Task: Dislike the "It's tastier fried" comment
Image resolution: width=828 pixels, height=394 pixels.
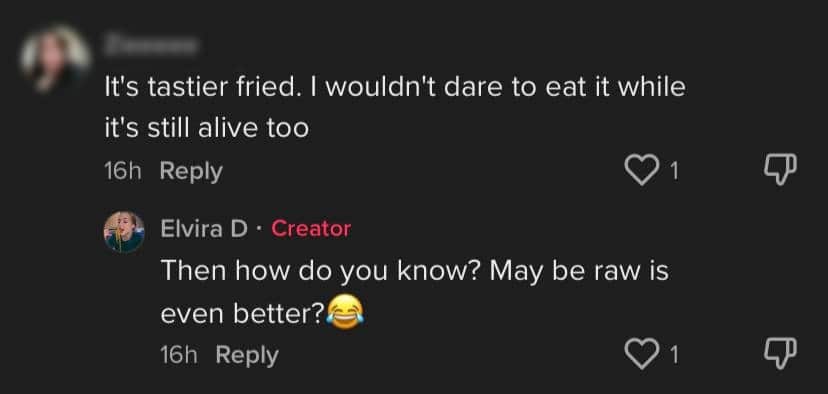Action: (780, 170)
